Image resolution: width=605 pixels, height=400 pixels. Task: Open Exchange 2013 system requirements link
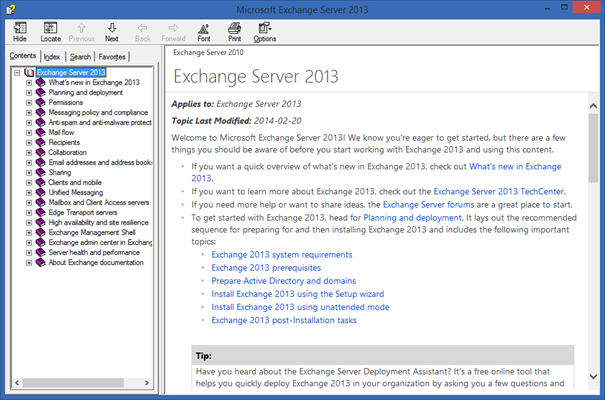coord(275,254)
